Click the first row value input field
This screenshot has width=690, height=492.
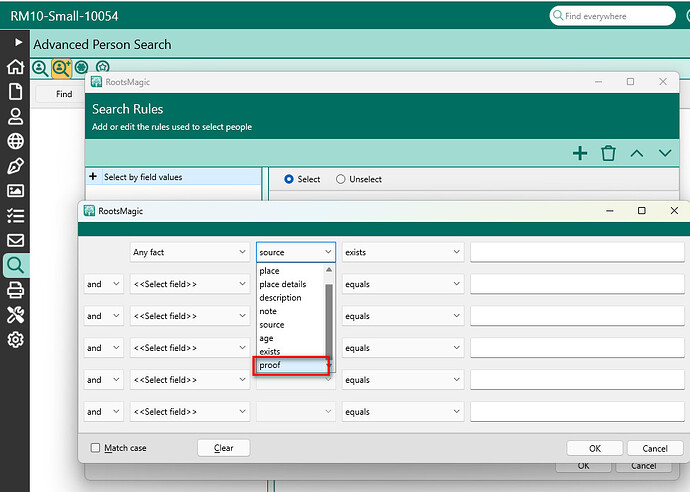(x=577, y=252)
